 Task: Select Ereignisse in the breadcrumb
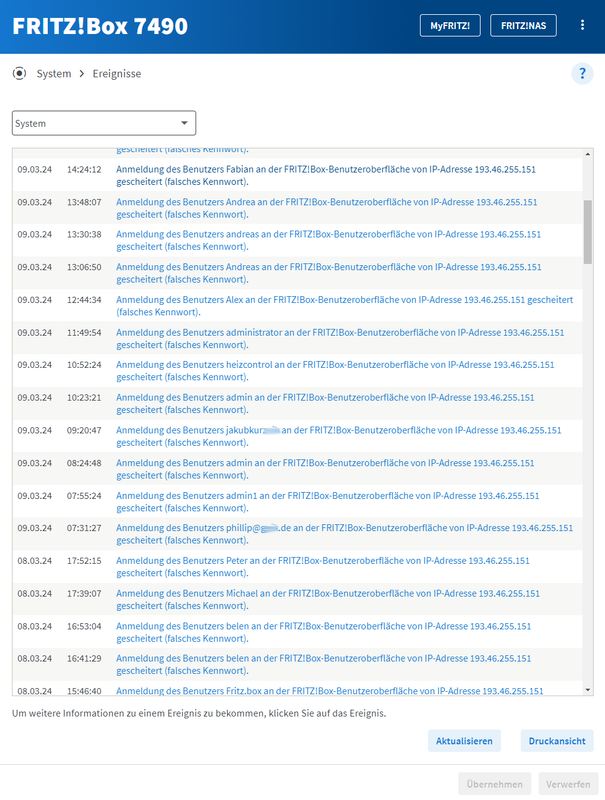[117, 73]
